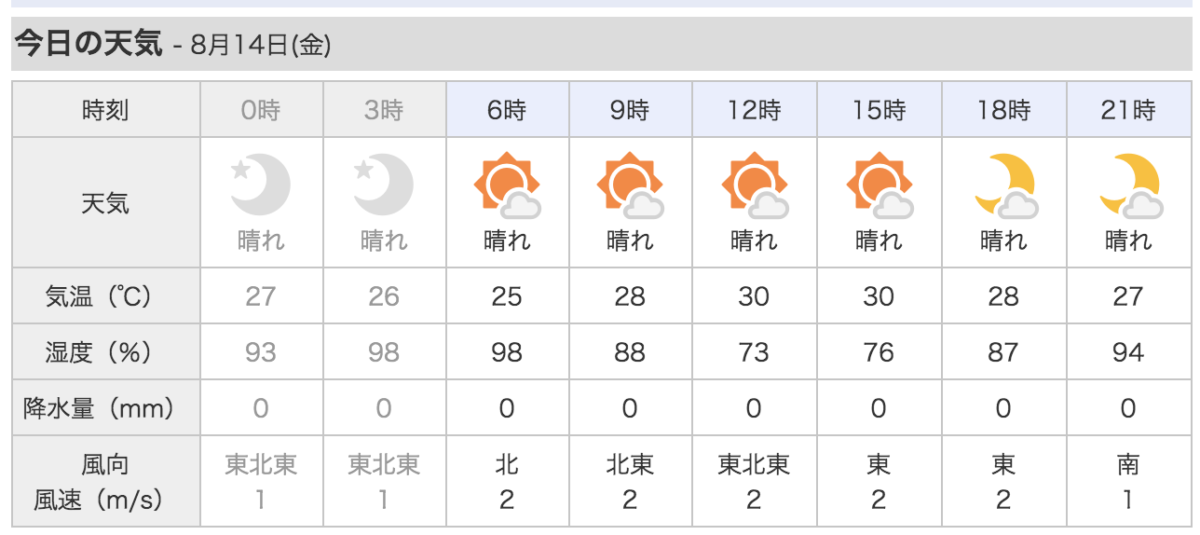Click humidity value 73 at 12時

pos(754,352)
